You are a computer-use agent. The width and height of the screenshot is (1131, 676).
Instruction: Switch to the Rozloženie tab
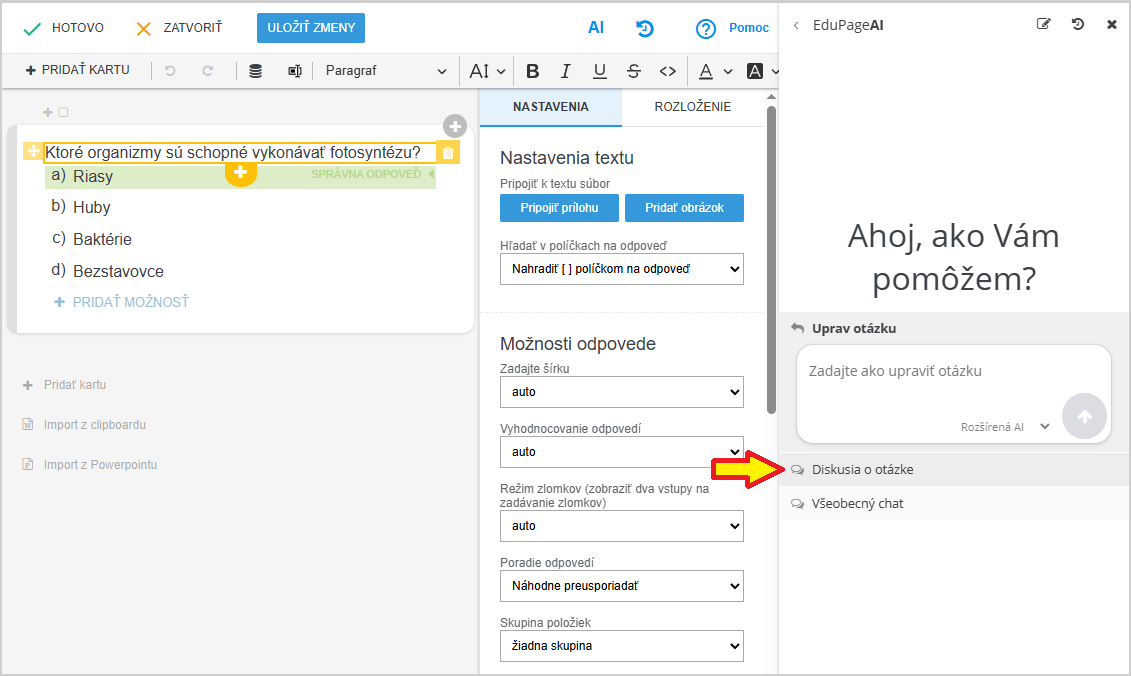692,107
